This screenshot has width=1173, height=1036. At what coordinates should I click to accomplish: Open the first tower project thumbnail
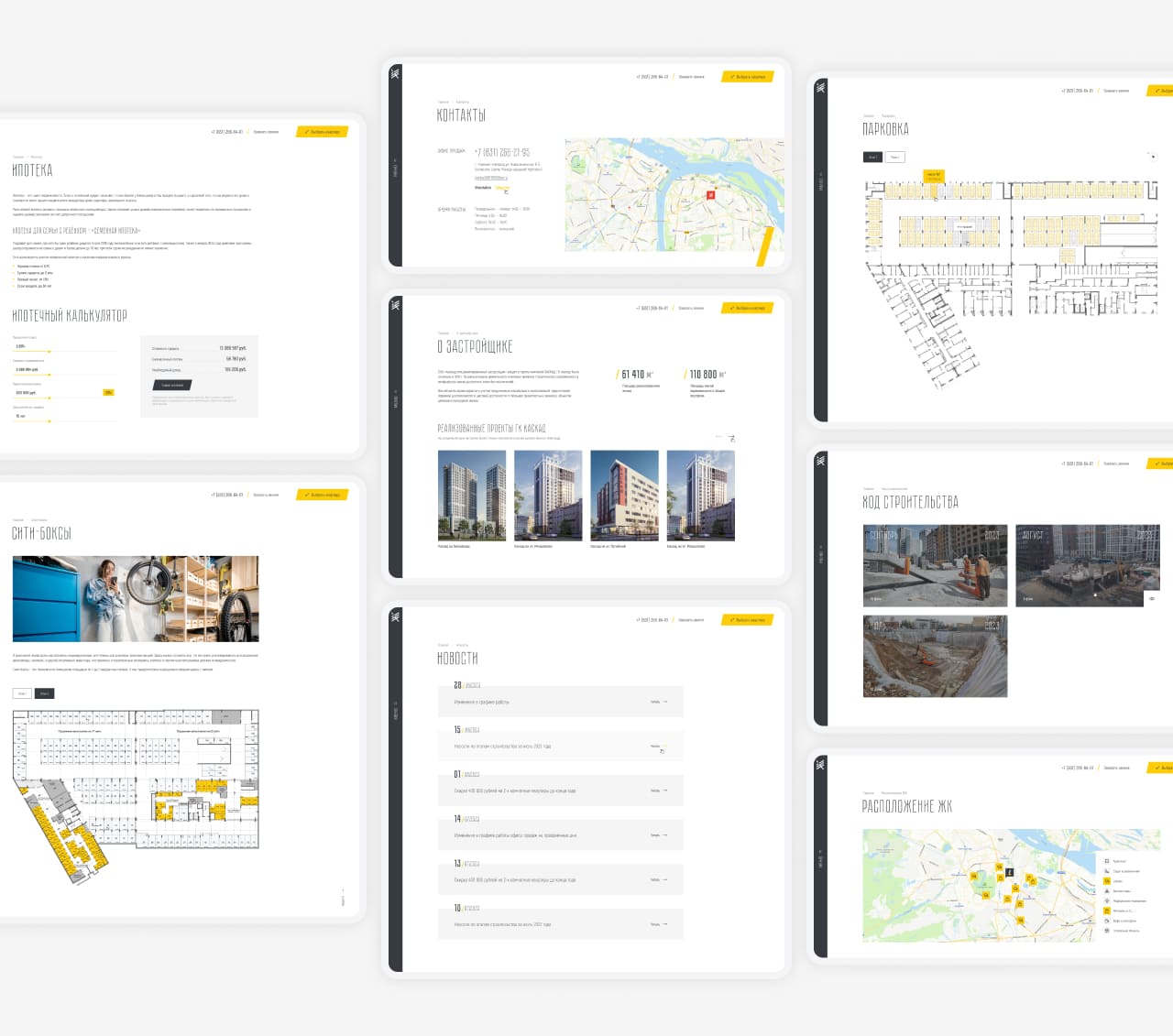point(472,496)
